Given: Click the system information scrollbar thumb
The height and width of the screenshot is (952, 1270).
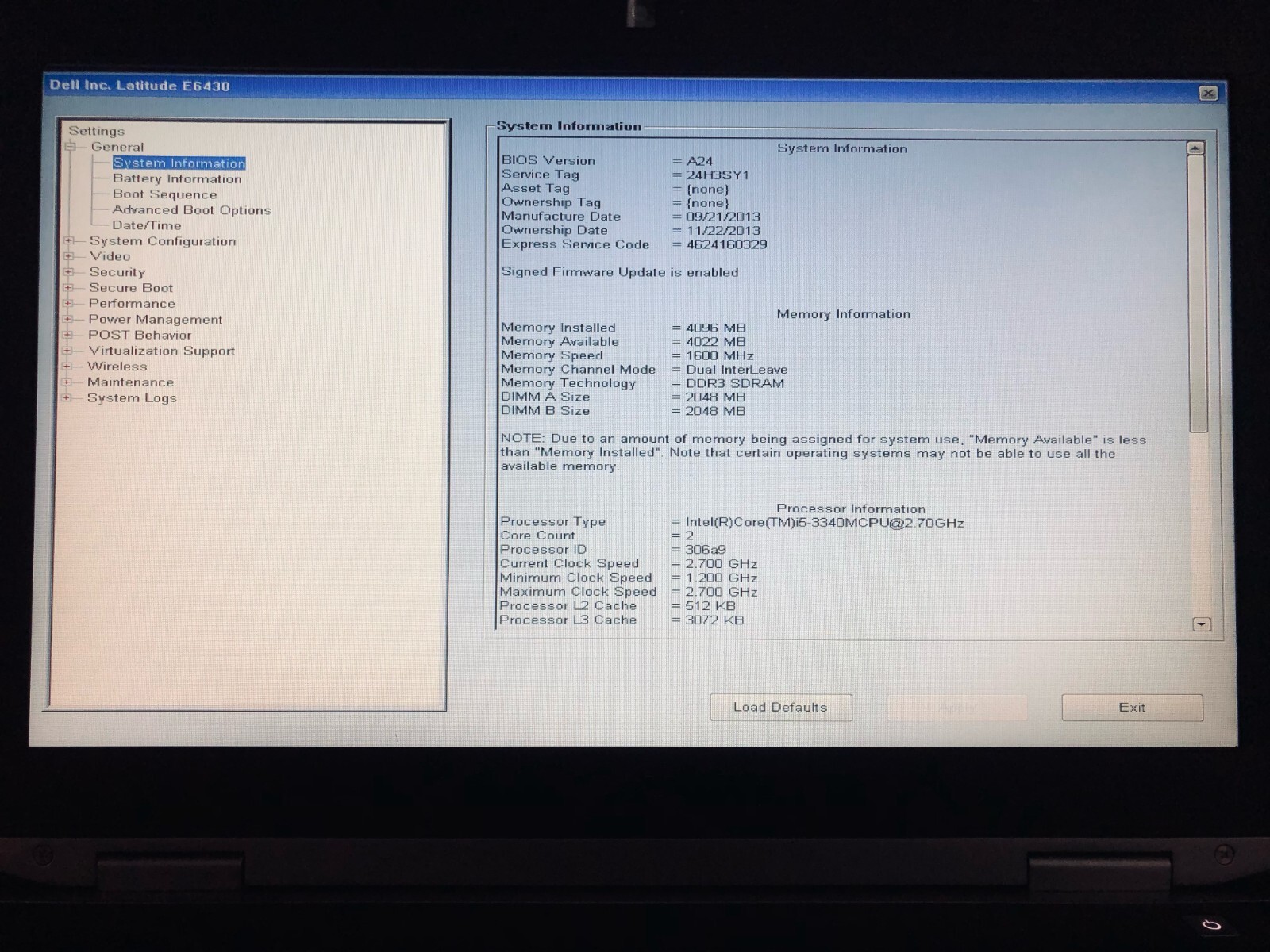Looking at the screenshot, I should [x=1197, y=294].
